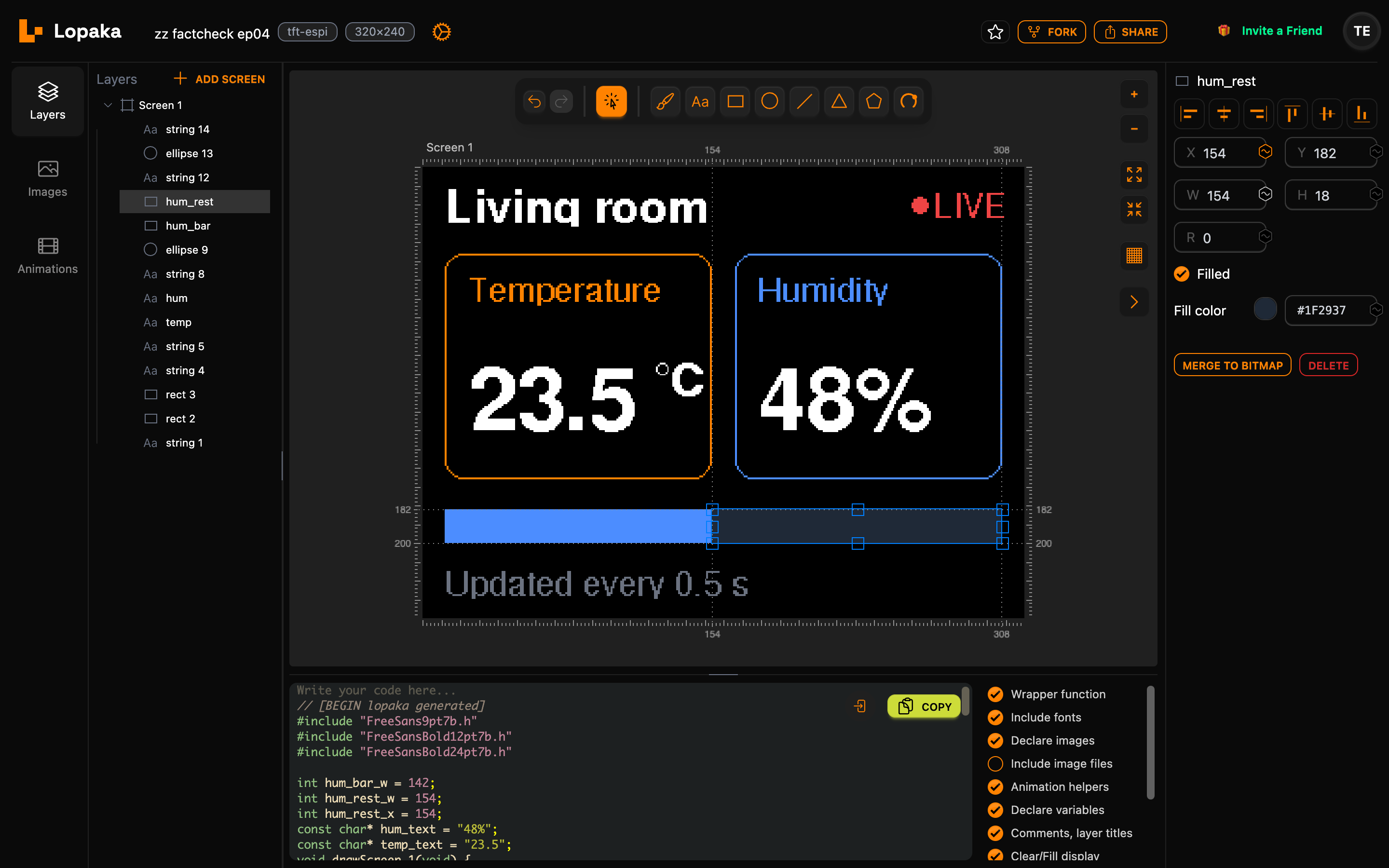The width and height of the screenshot is (1389, 868).
Task: Zoom in with the plus button
Action: click(1134, 95)
